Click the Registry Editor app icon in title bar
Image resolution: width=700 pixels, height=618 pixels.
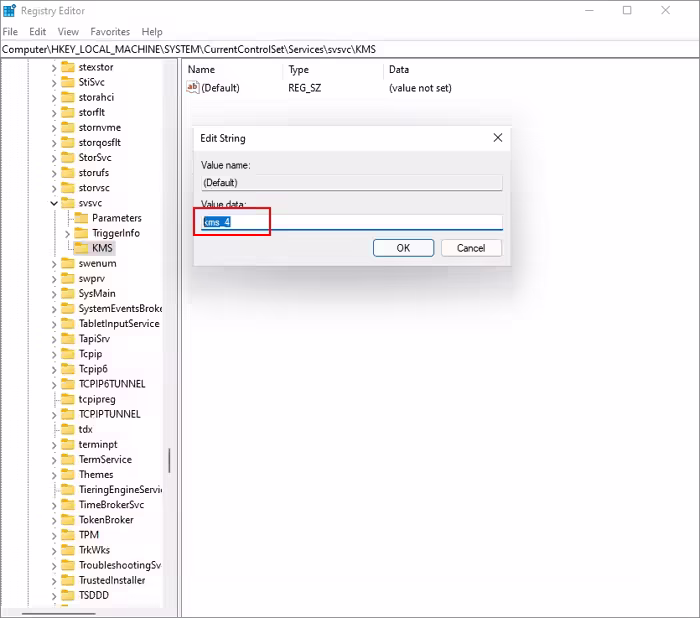pyautogui.click(x=9, y=10)
